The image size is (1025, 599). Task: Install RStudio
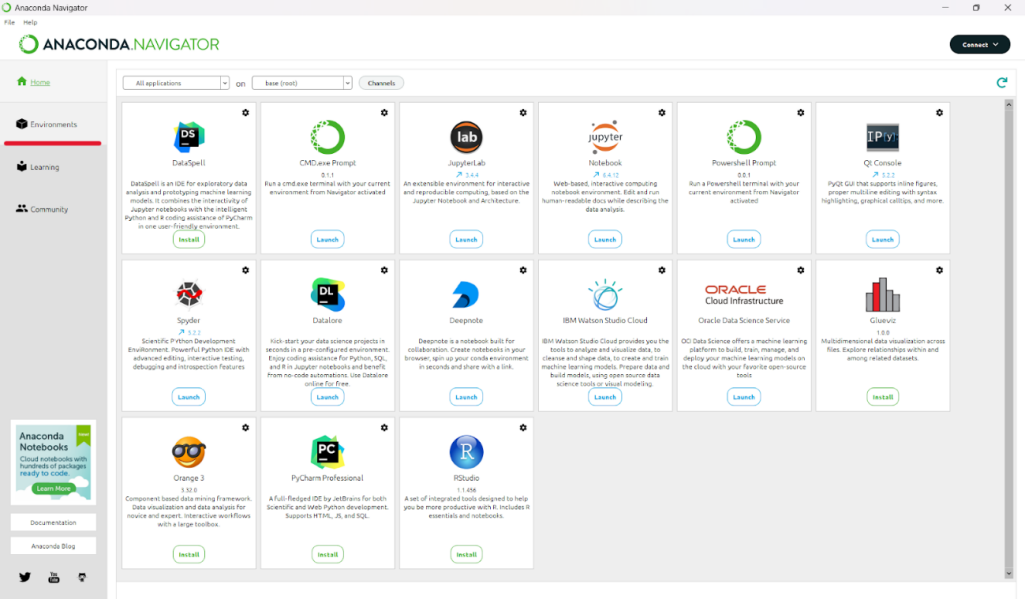point(466,555)
